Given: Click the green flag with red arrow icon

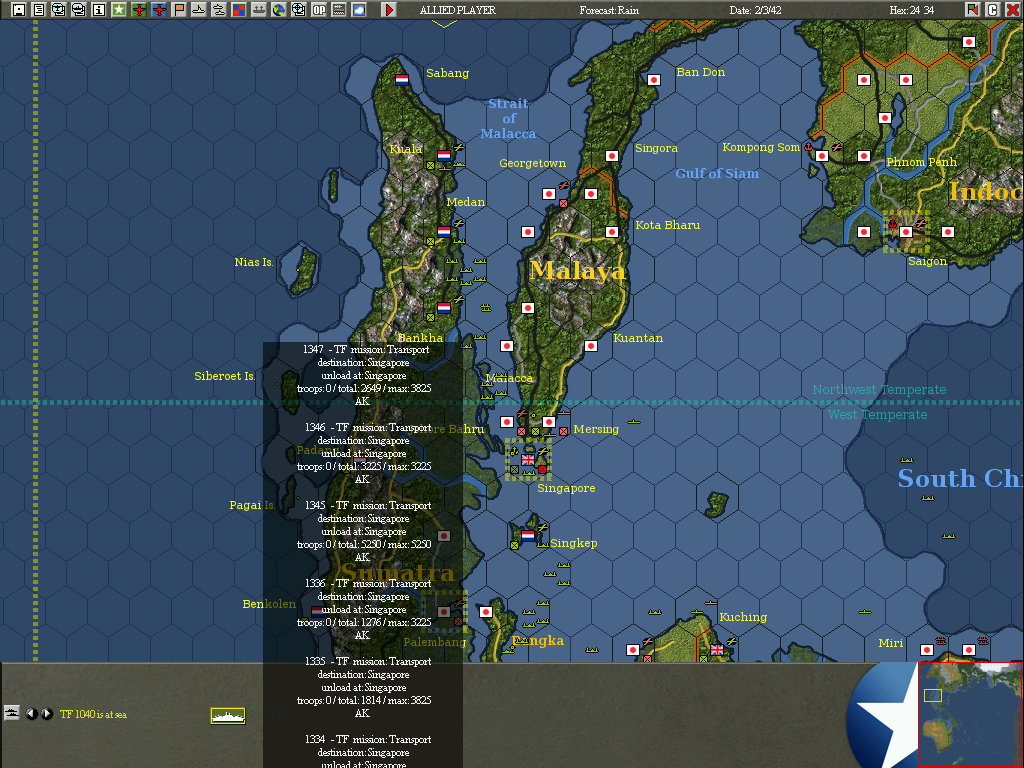Looking at the screenshot, I should [x=972, y=10].
